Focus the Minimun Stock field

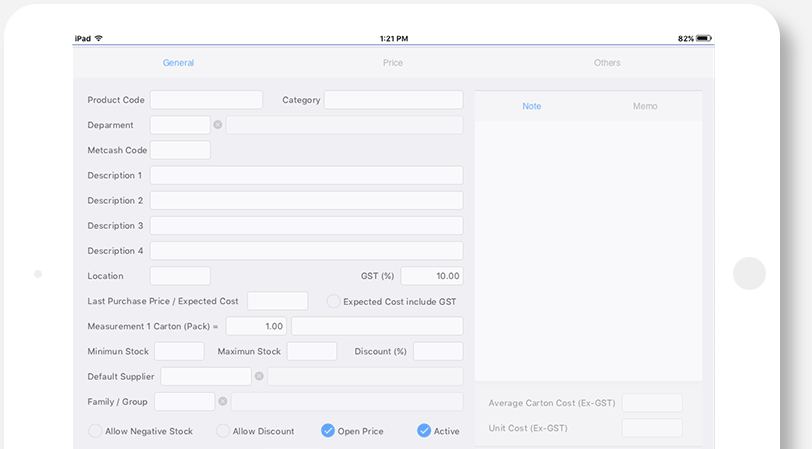(x=179, y=351)
